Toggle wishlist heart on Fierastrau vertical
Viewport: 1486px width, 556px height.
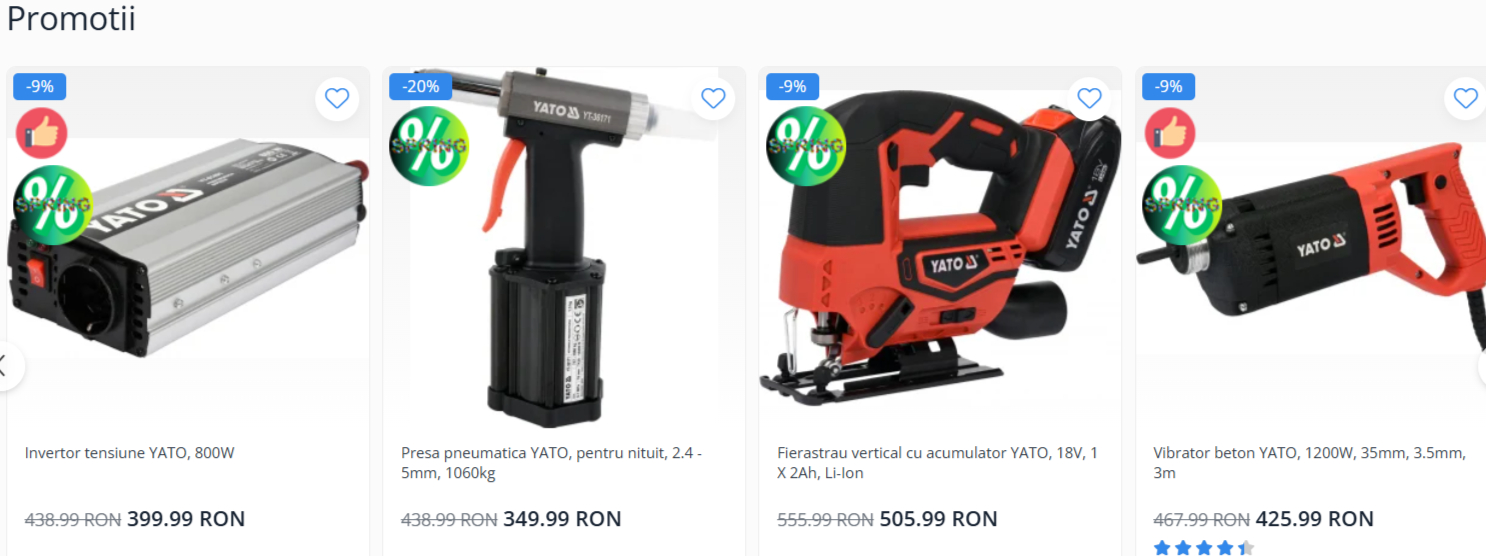click(x=1089, y=98)
